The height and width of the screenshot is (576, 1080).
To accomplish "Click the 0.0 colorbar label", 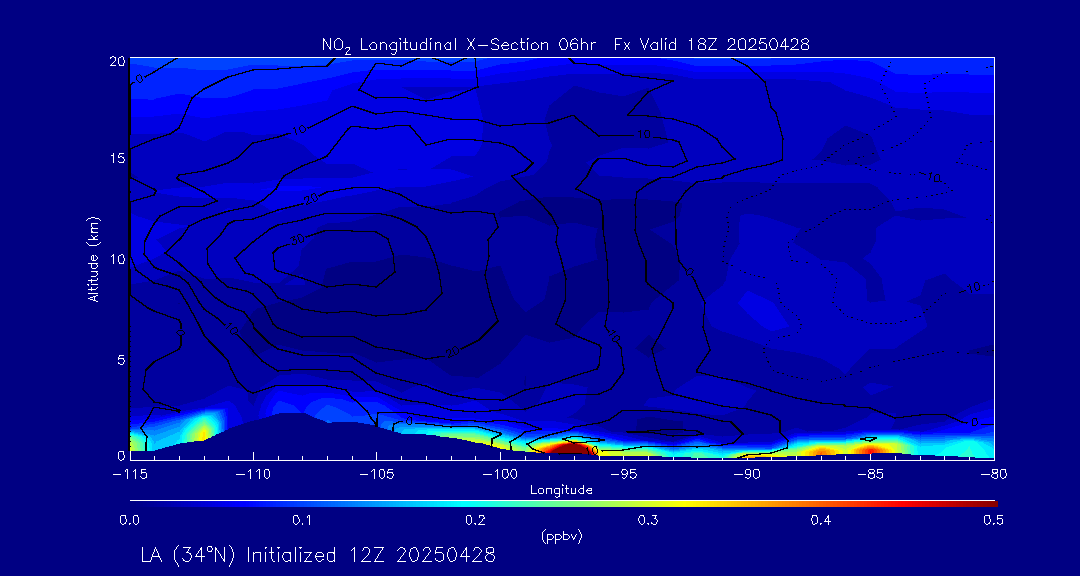I will click(129, 521).
